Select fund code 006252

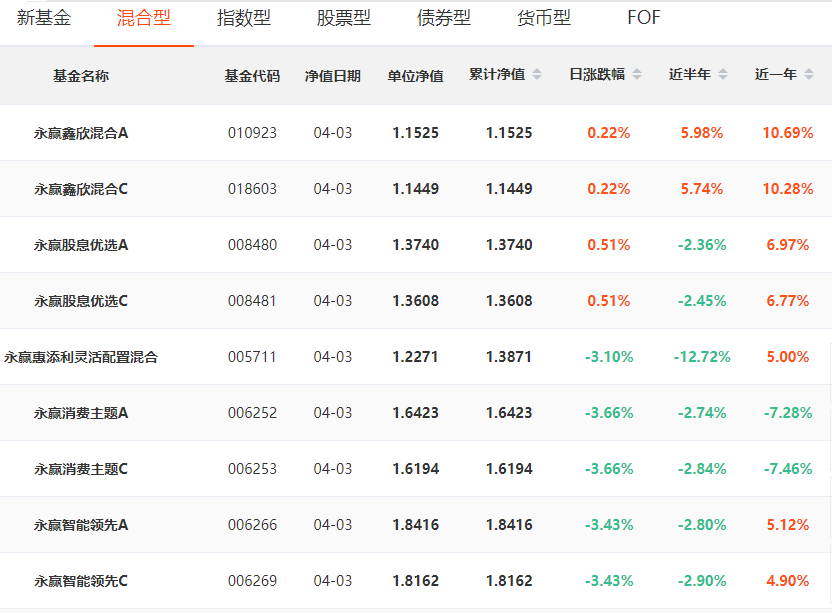(x=253, y=413)
